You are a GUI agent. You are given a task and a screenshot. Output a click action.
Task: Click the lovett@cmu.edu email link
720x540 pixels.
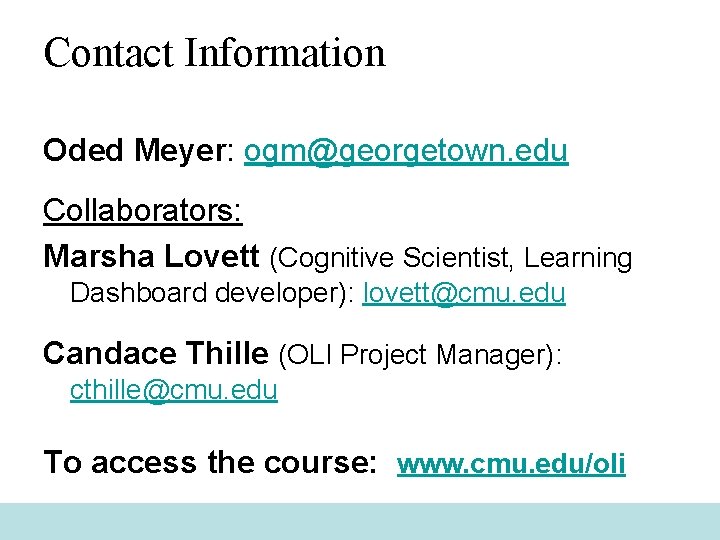[x=464, y=293]
